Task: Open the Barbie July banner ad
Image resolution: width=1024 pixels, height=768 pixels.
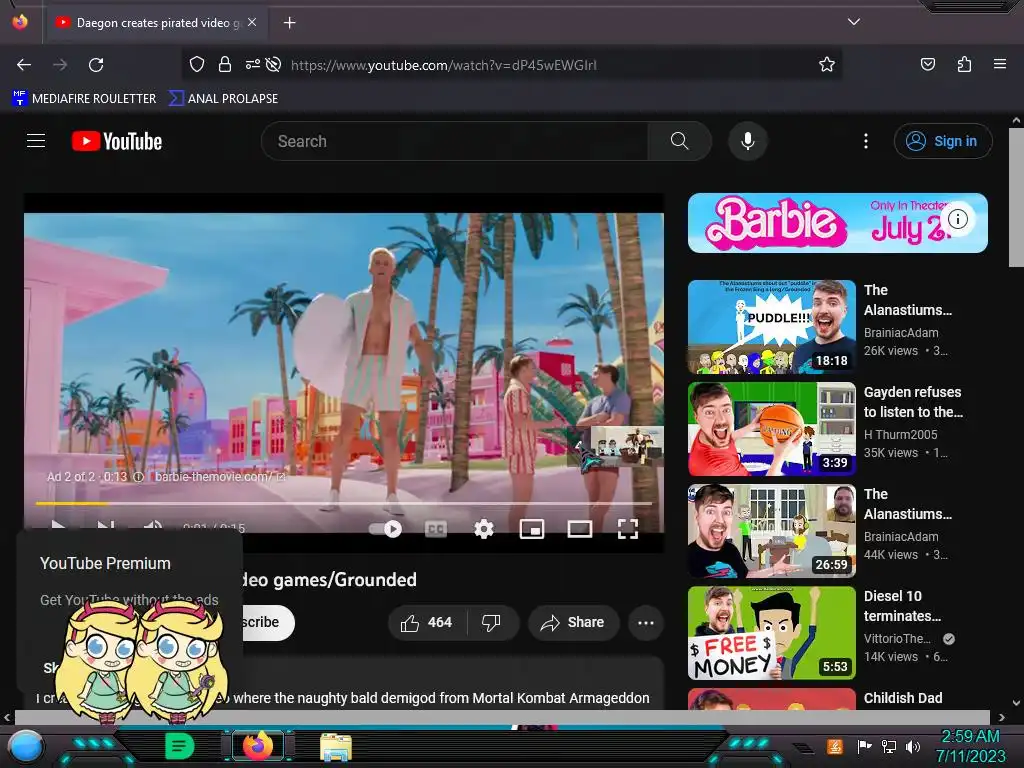Action: click(837, 223)
